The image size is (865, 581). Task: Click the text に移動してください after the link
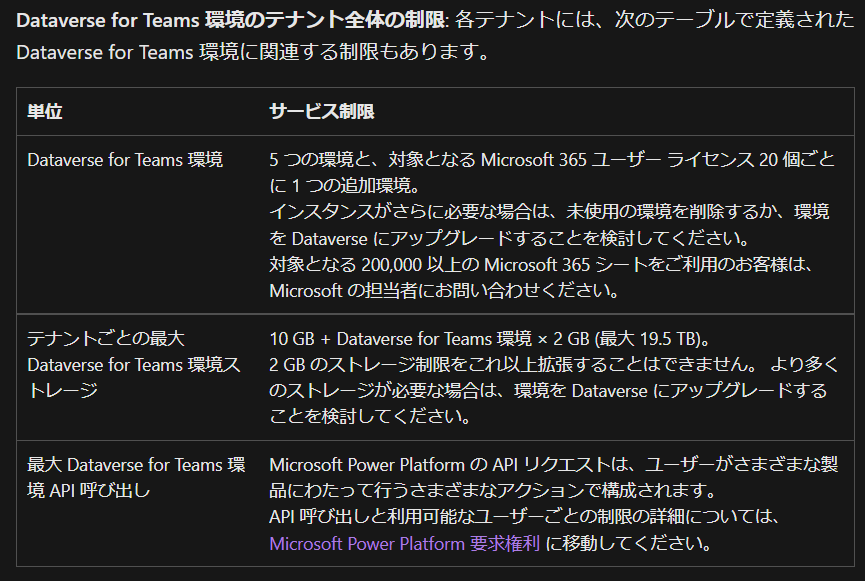(x=628, y=543)
